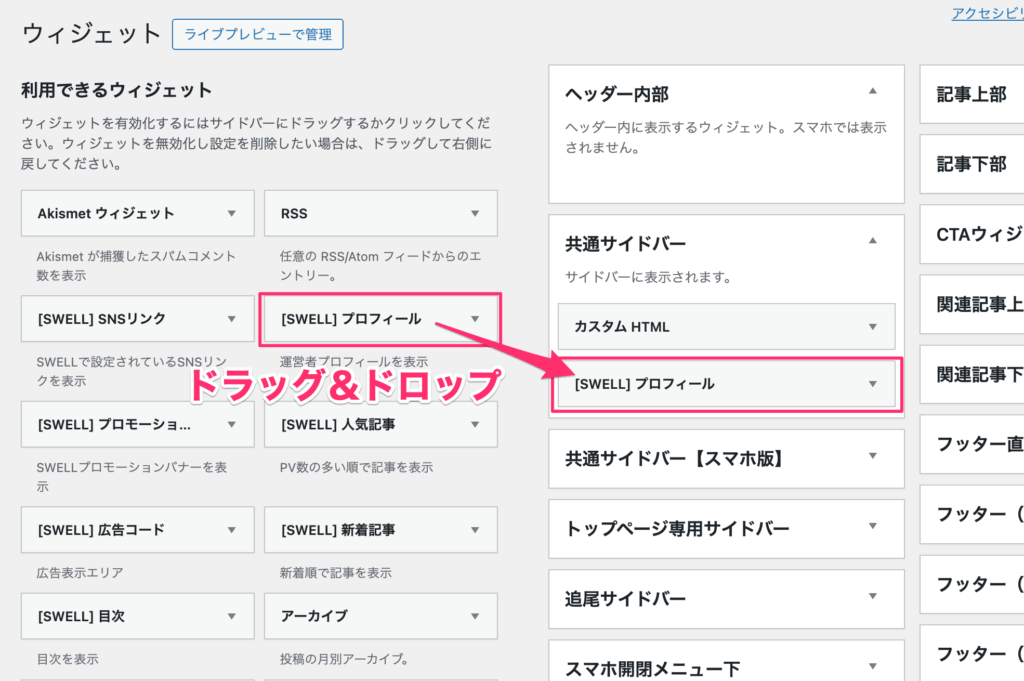Expand the アーカイブ widget arrow

coord(475,616)
